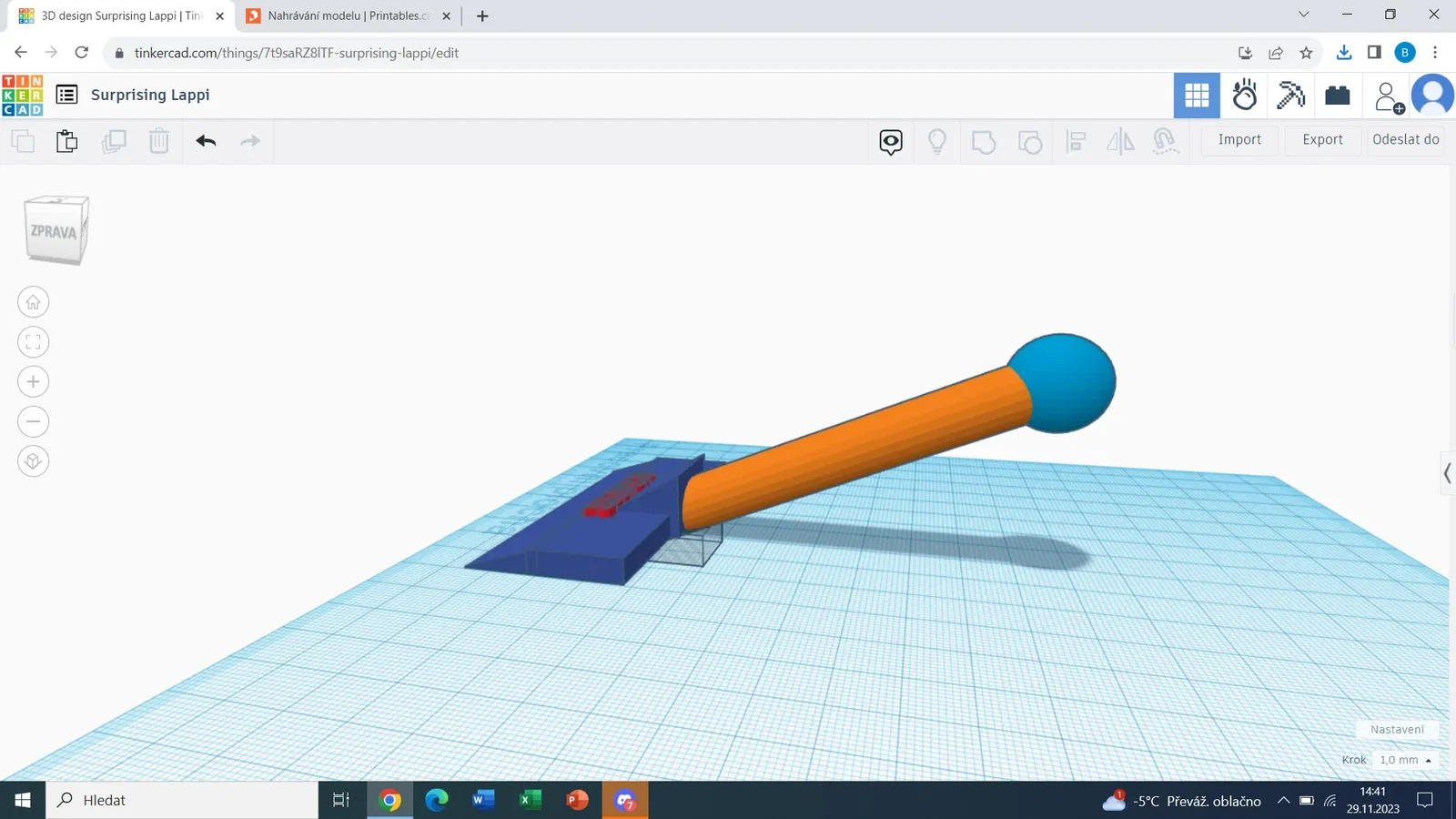Image resolution: width=1456 pixels, height=819 pixels.
Task: Click the undo arrow
Action: click(x=206, y=141)
